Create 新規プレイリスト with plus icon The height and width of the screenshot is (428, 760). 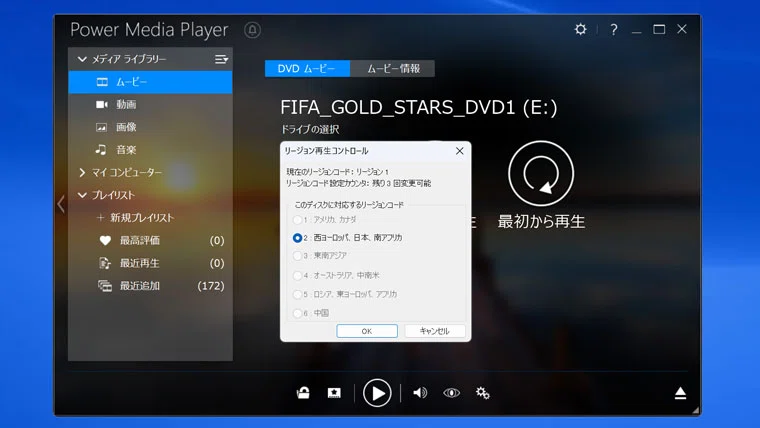[100, 218]
